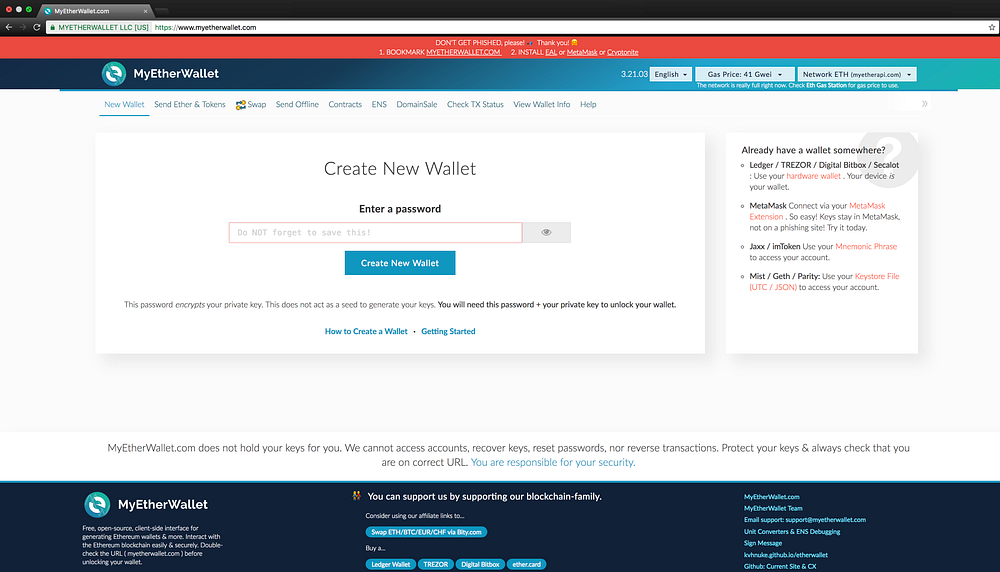Open View Wallet Info tab
Viewport: 1000px width, 572px height.
click(x=541, y=105)
